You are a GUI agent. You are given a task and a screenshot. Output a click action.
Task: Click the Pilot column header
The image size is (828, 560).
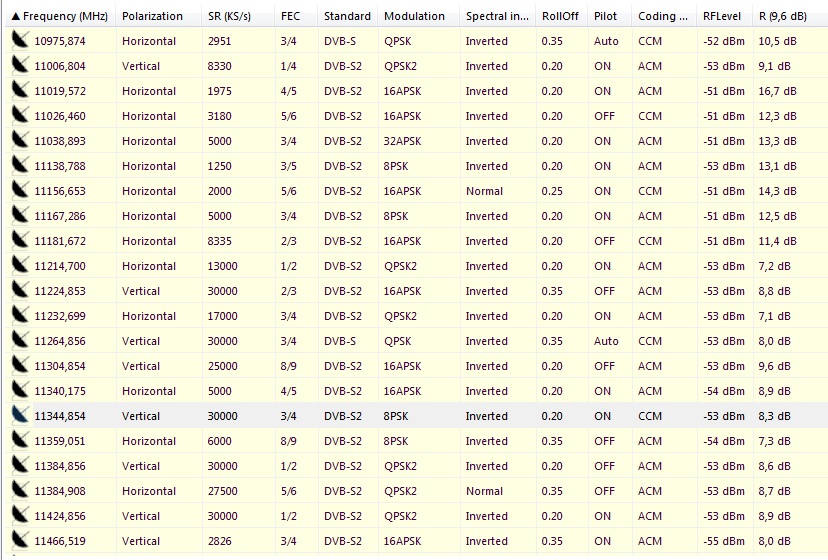pos(605,16)
